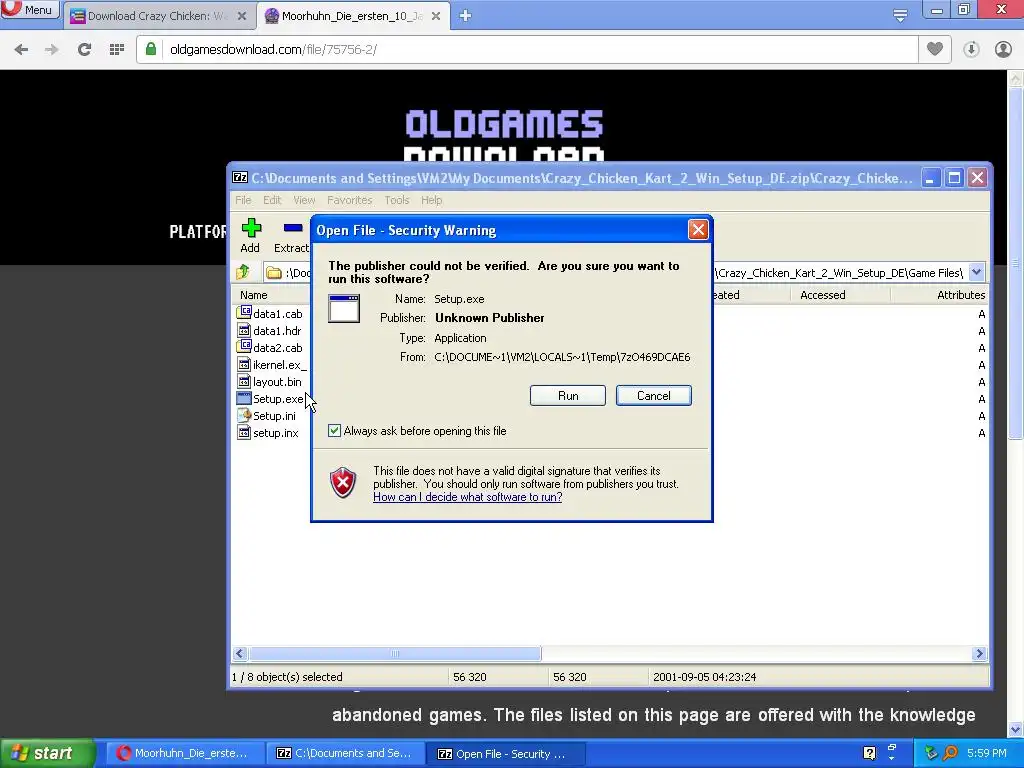Click the 5:59 PM system clock
1024x768 pixels.
[987, 753]
